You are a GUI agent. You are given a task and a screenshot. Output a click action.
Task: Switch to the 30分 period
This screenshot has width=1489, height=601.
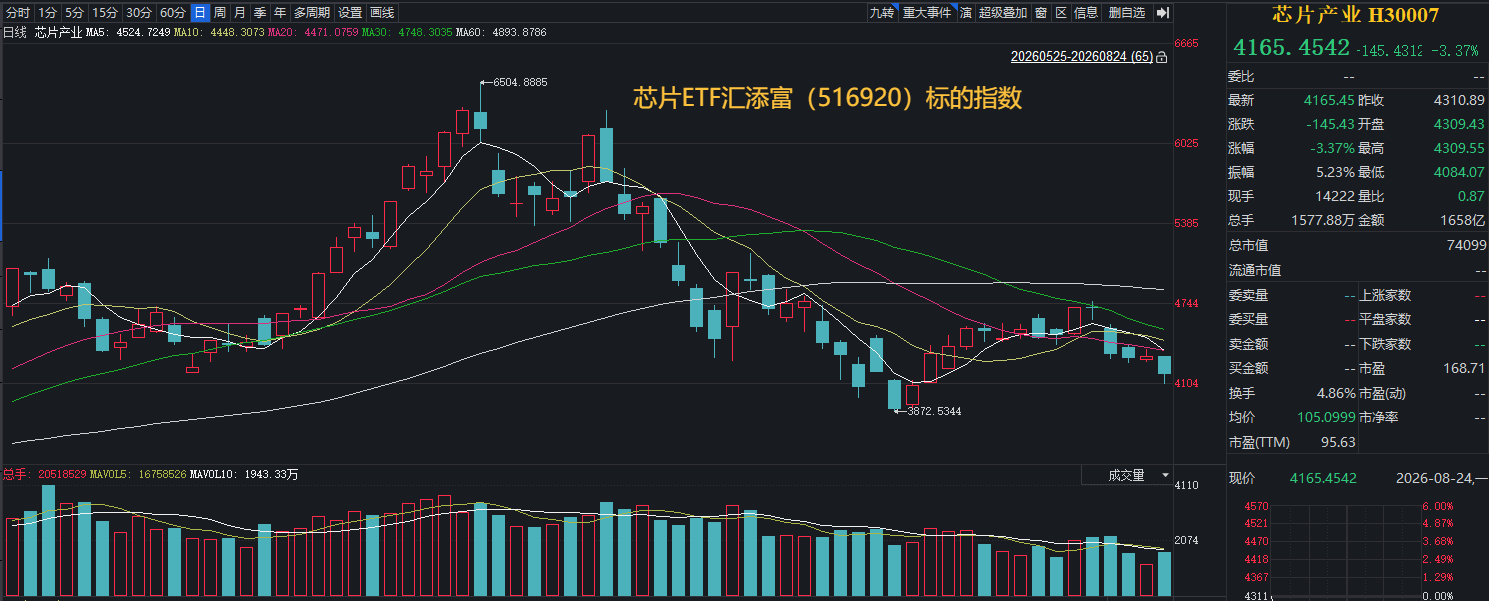tap(138, 13)
